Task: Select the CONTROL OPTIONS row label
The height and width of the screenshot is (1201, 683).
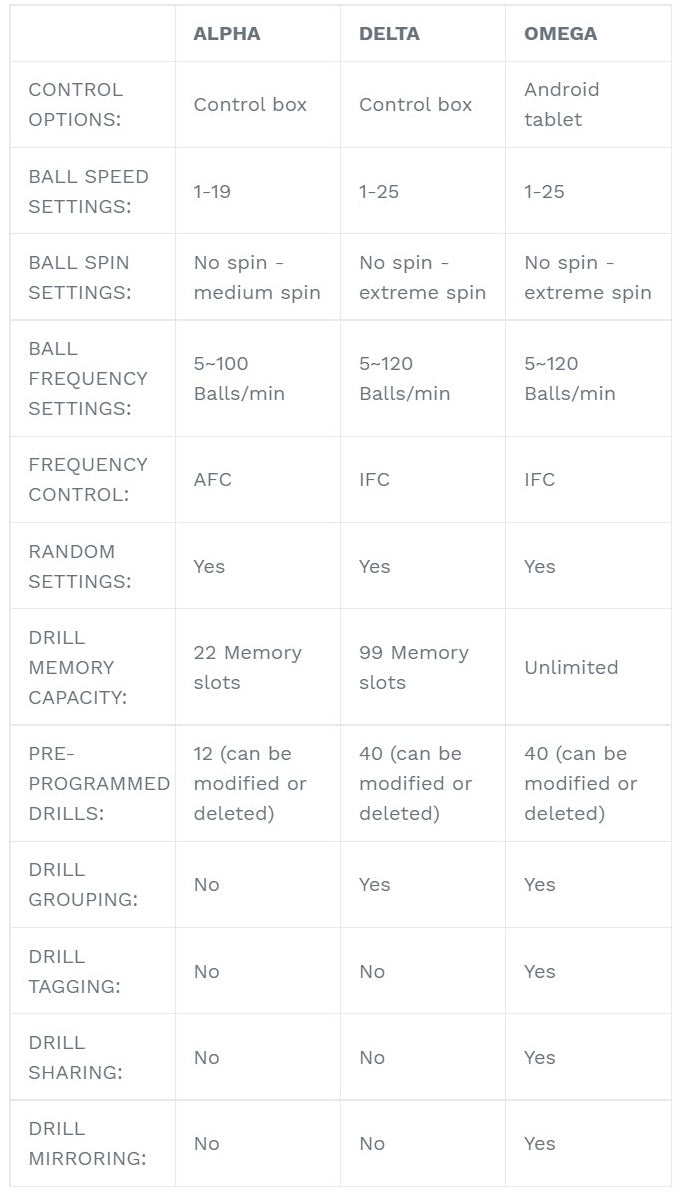Action: pyautogui.click(x=76, y=104)
